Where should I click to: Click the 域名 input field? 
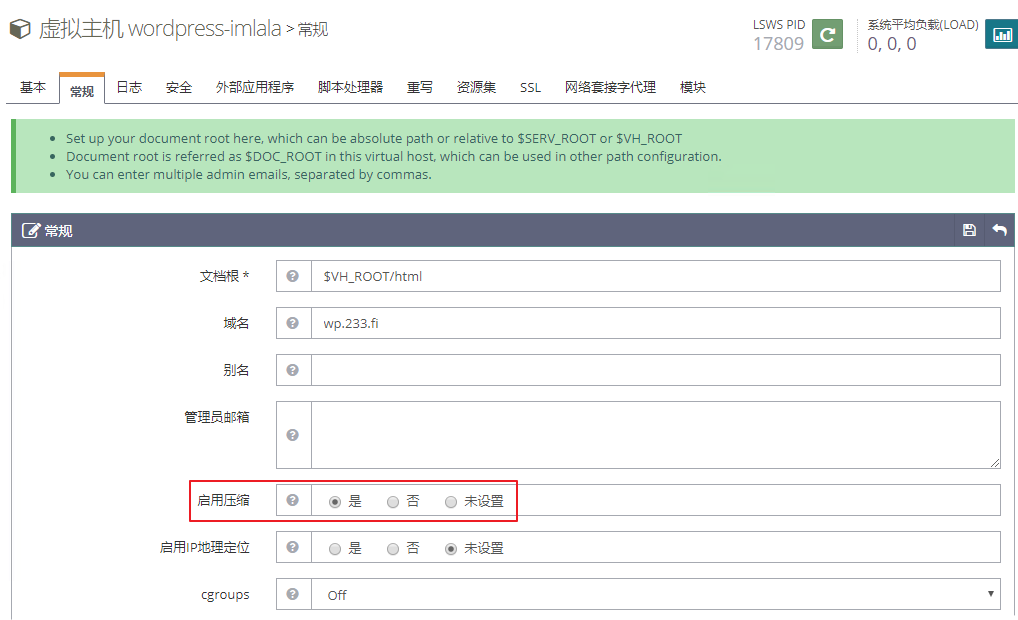656,323
